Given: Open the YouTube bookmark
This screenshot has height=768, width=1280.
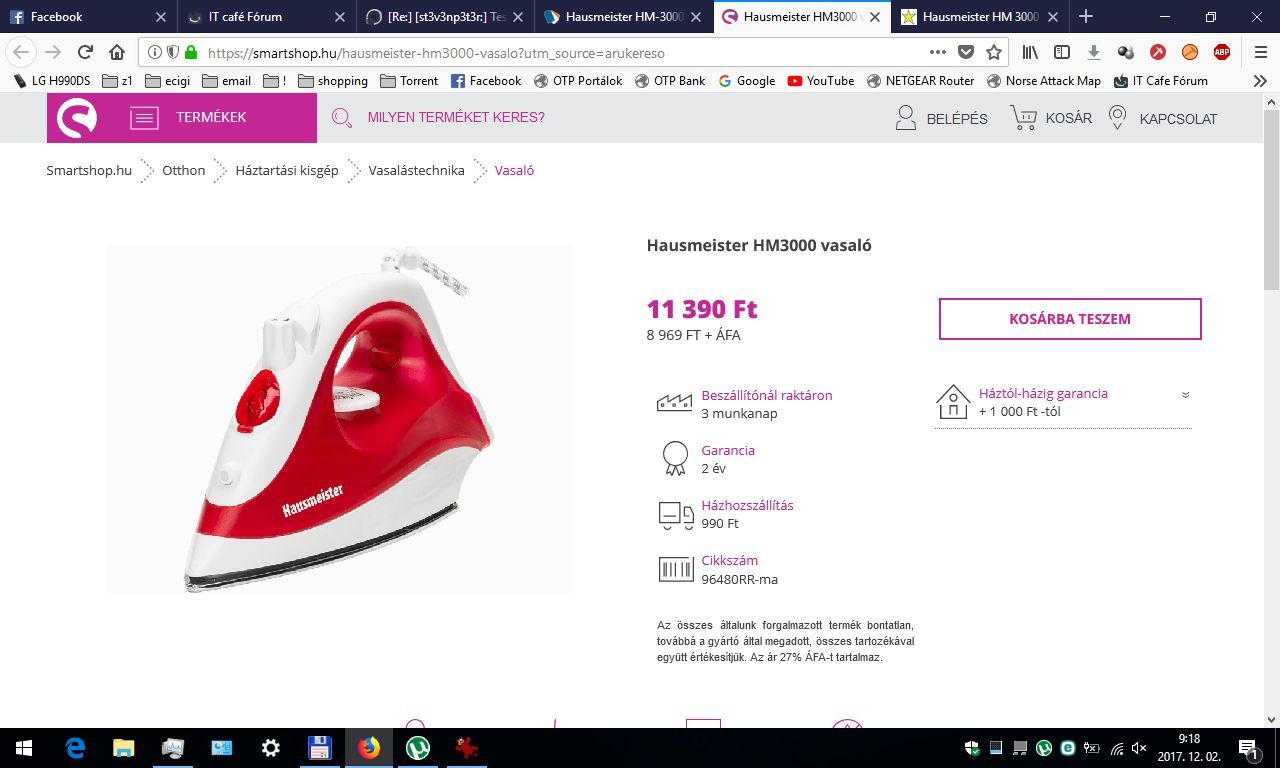Looking at the screenshot, I should [820, 81].
